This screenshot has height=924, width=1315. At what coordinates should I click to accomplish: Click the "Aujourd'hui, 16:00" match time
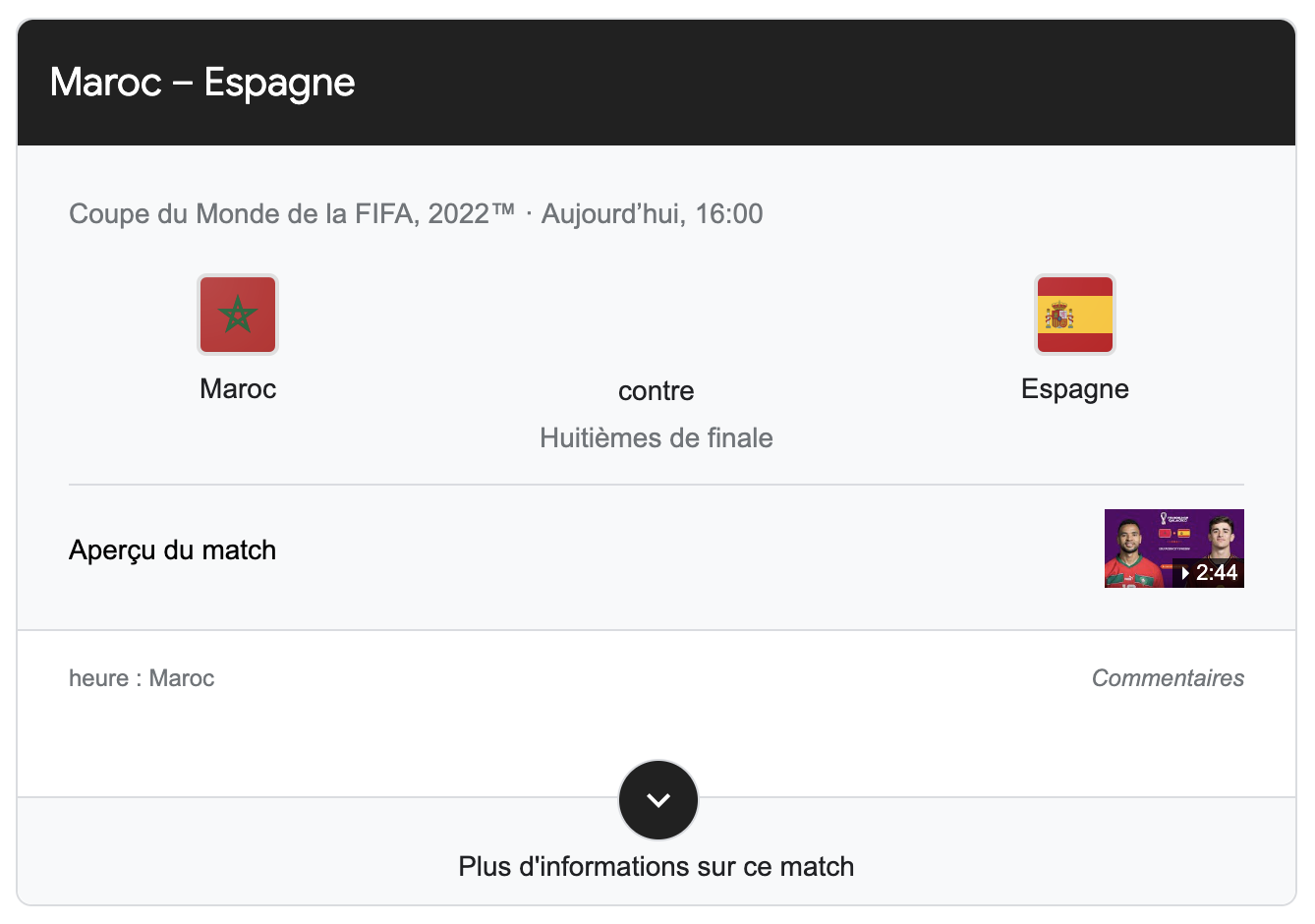652,214
